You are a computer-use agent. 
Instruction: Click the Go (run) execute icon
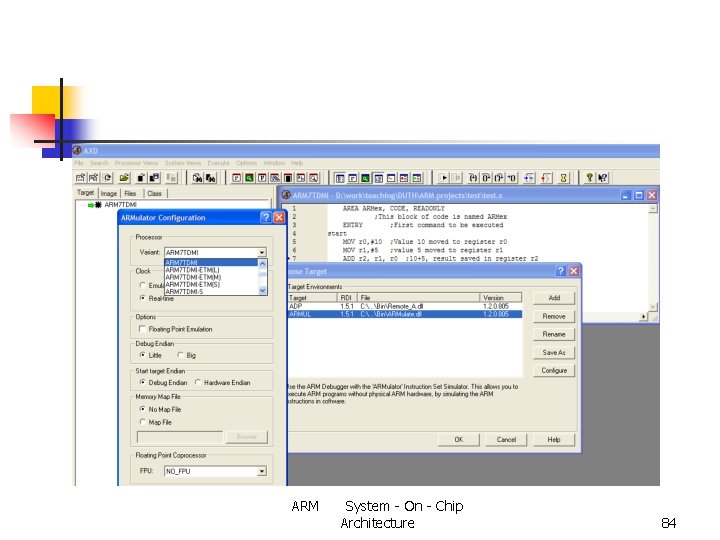(x=444, y=178)
